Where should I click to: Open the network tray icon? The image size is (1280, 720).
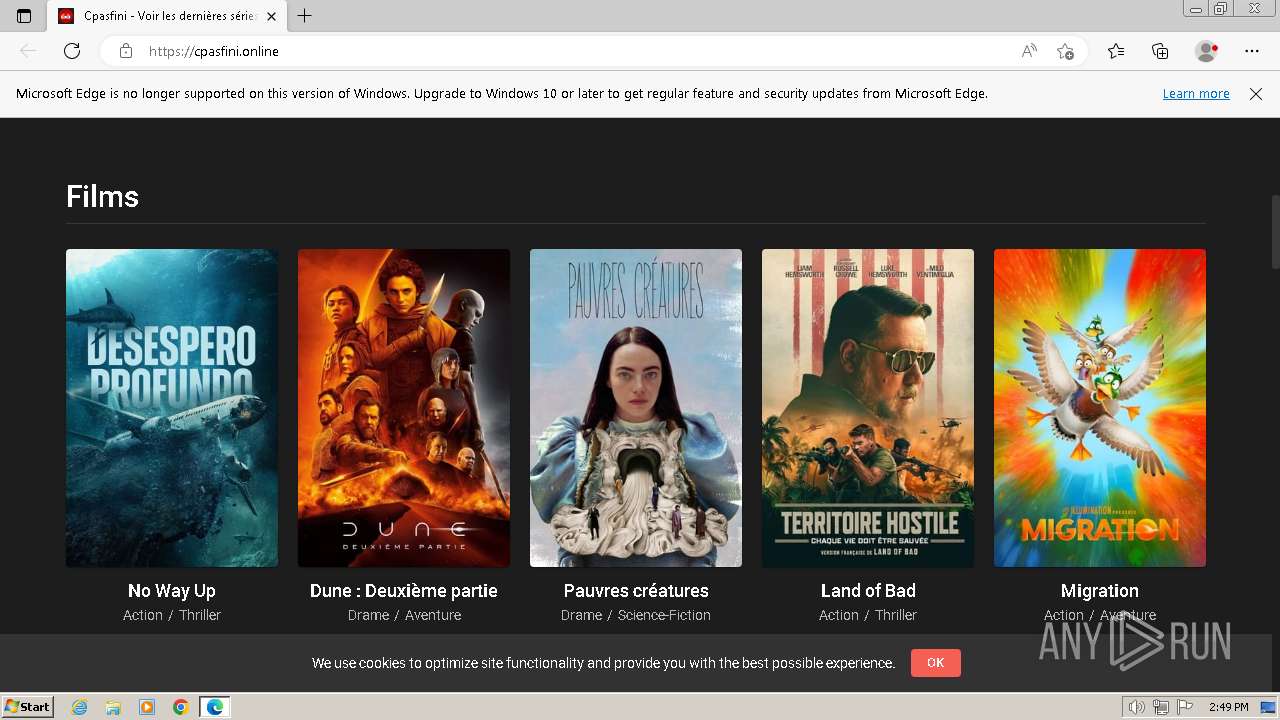(x=1161, y=707)
